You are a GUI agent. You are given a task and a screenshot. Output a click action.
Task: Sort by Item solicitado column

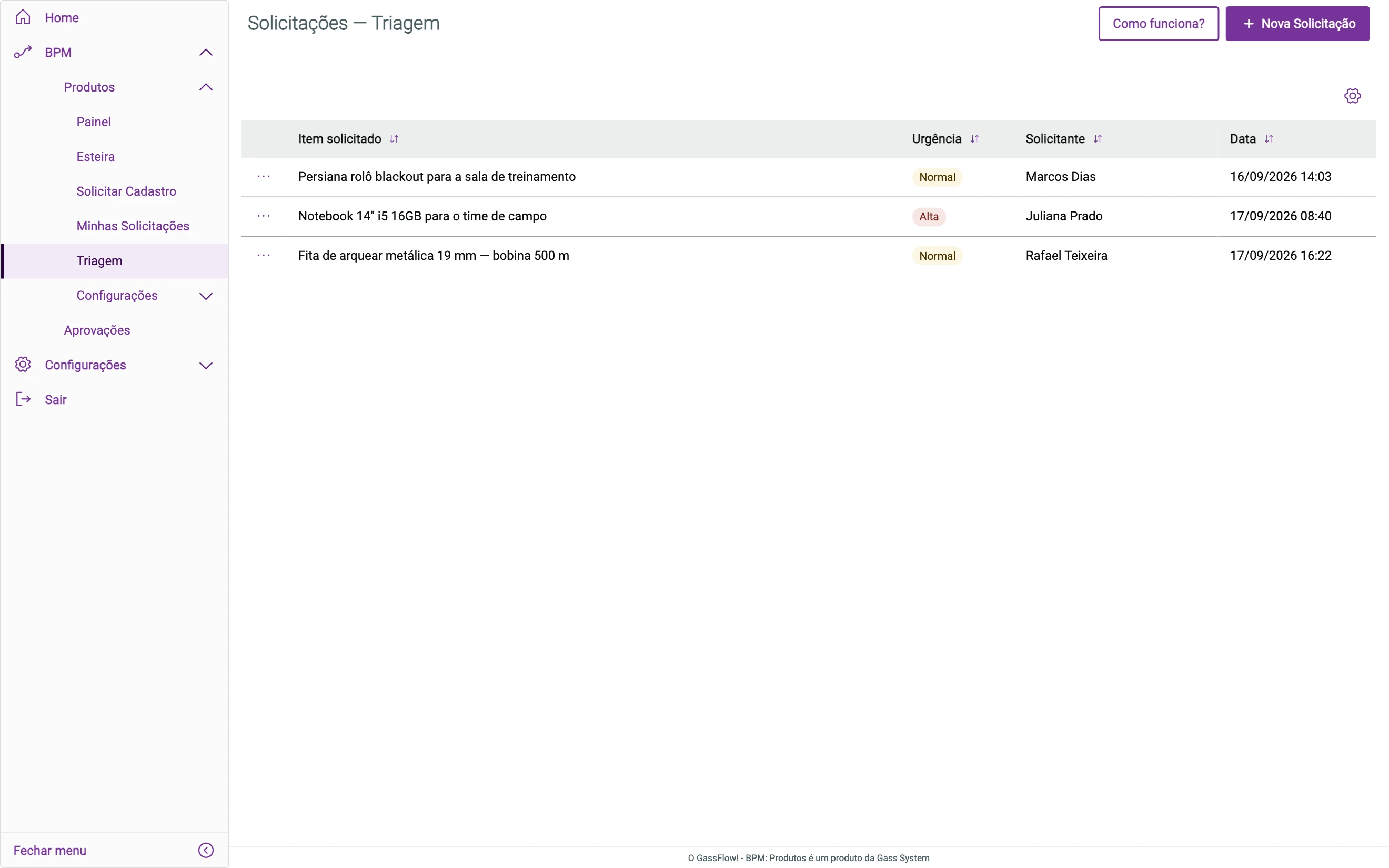coord(394,139)
